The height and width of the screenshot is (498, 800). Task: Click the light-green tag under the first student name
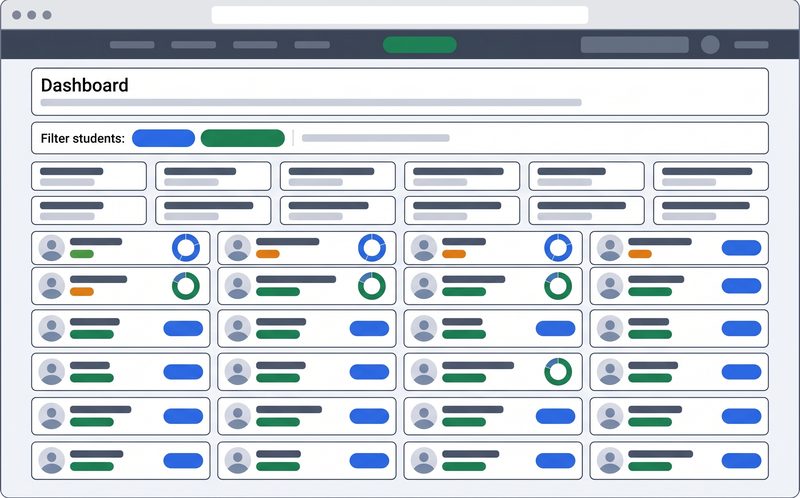(82, 254)
